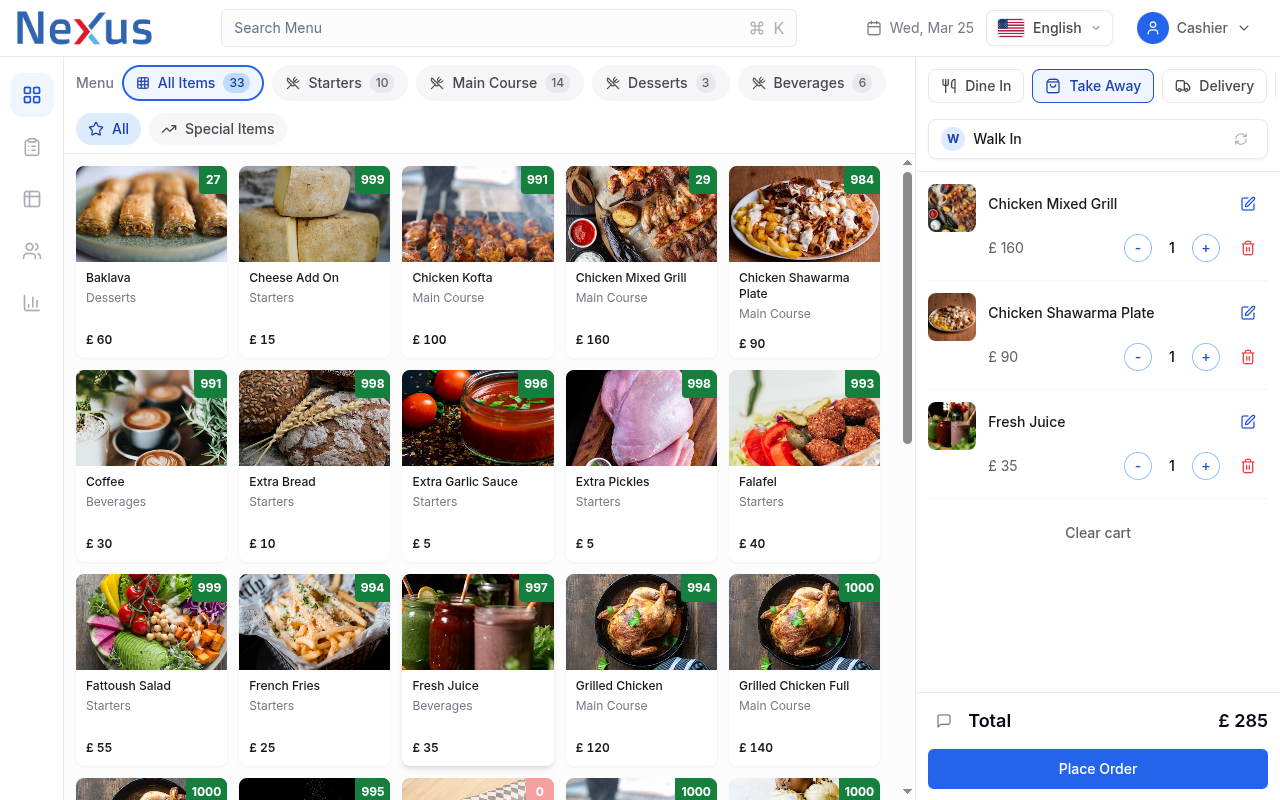
Task: Add Extra Garlic Sauce to the cart
Action: click(x=478, y=466)
